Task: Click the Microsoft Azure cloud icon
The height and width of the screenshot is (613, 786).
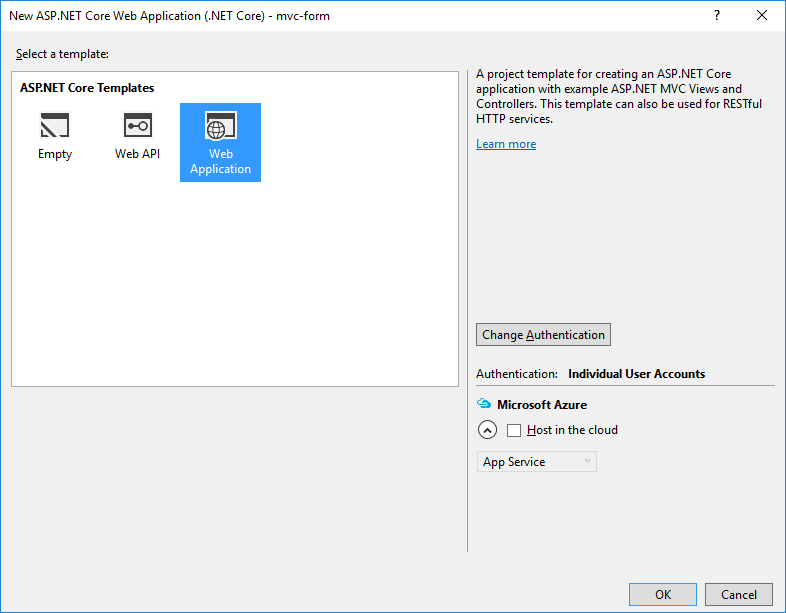Action: click(x=484, y=405)
